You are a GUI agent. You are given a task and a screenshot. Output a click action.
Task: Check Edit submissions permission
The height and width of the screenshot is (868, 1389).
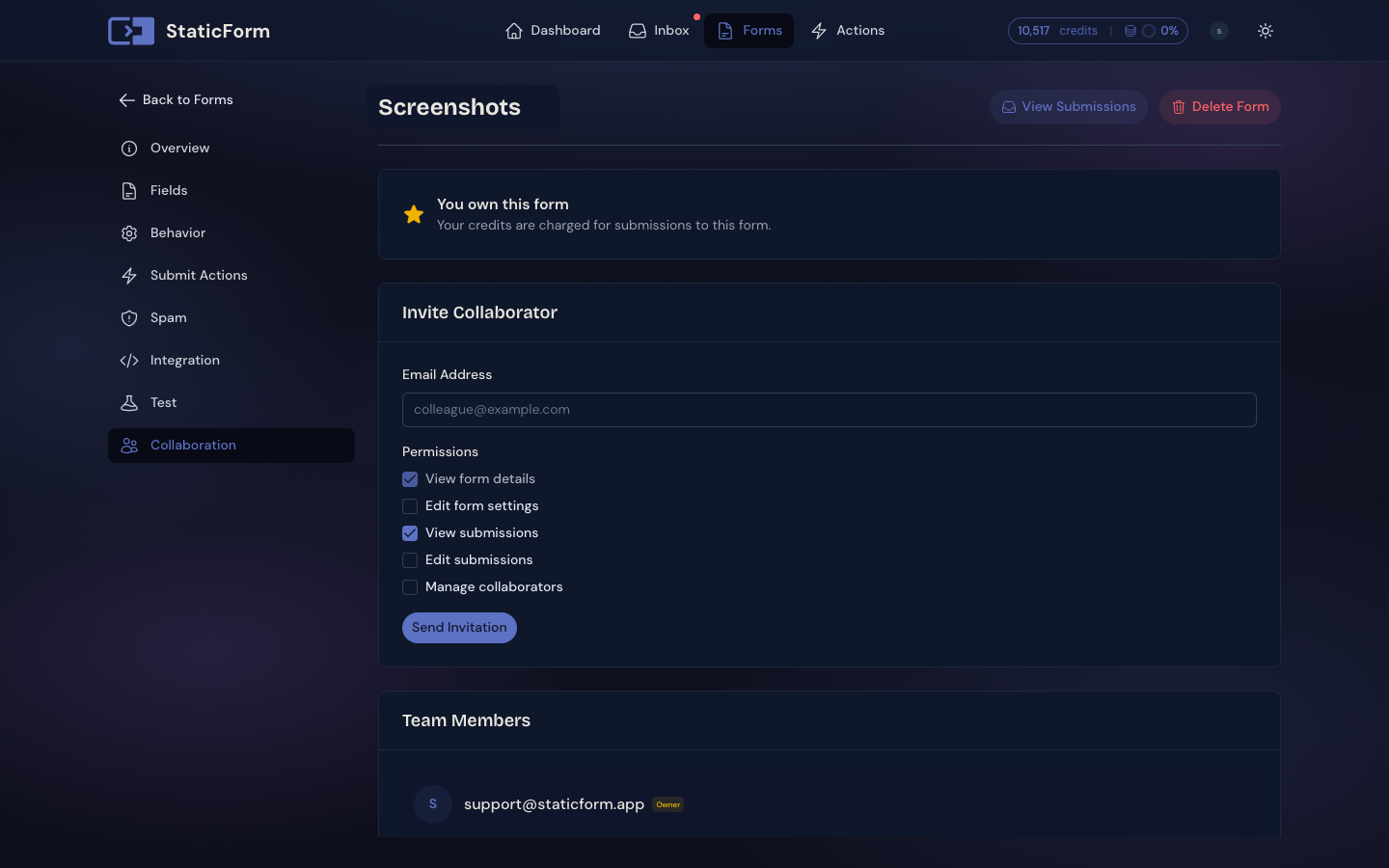pos(410,560)
